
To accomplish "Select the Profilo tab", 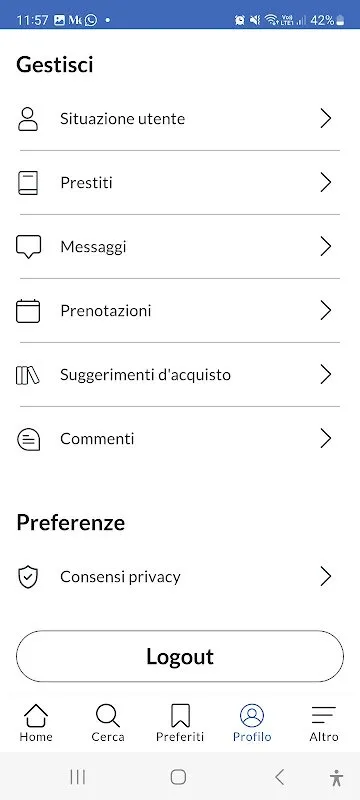I will click(252, 723).
